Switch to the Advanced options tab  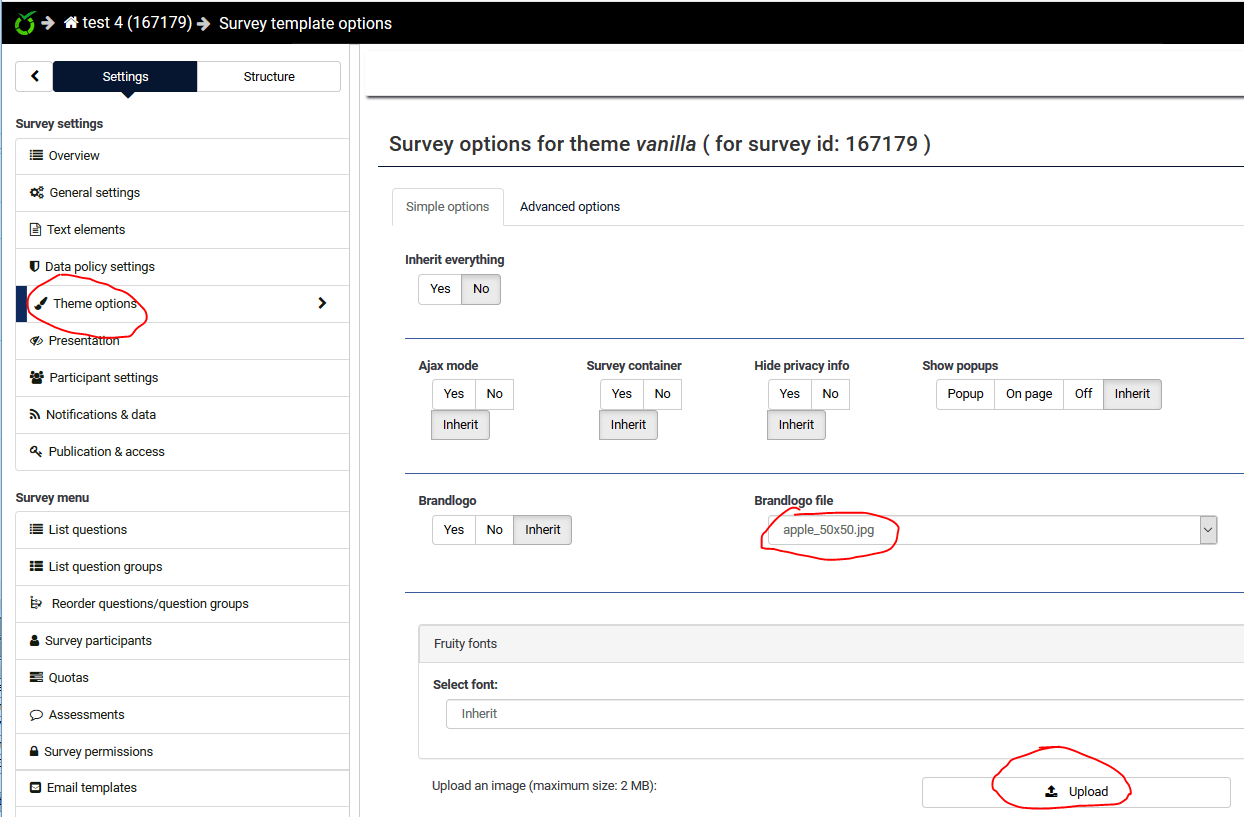569,207
